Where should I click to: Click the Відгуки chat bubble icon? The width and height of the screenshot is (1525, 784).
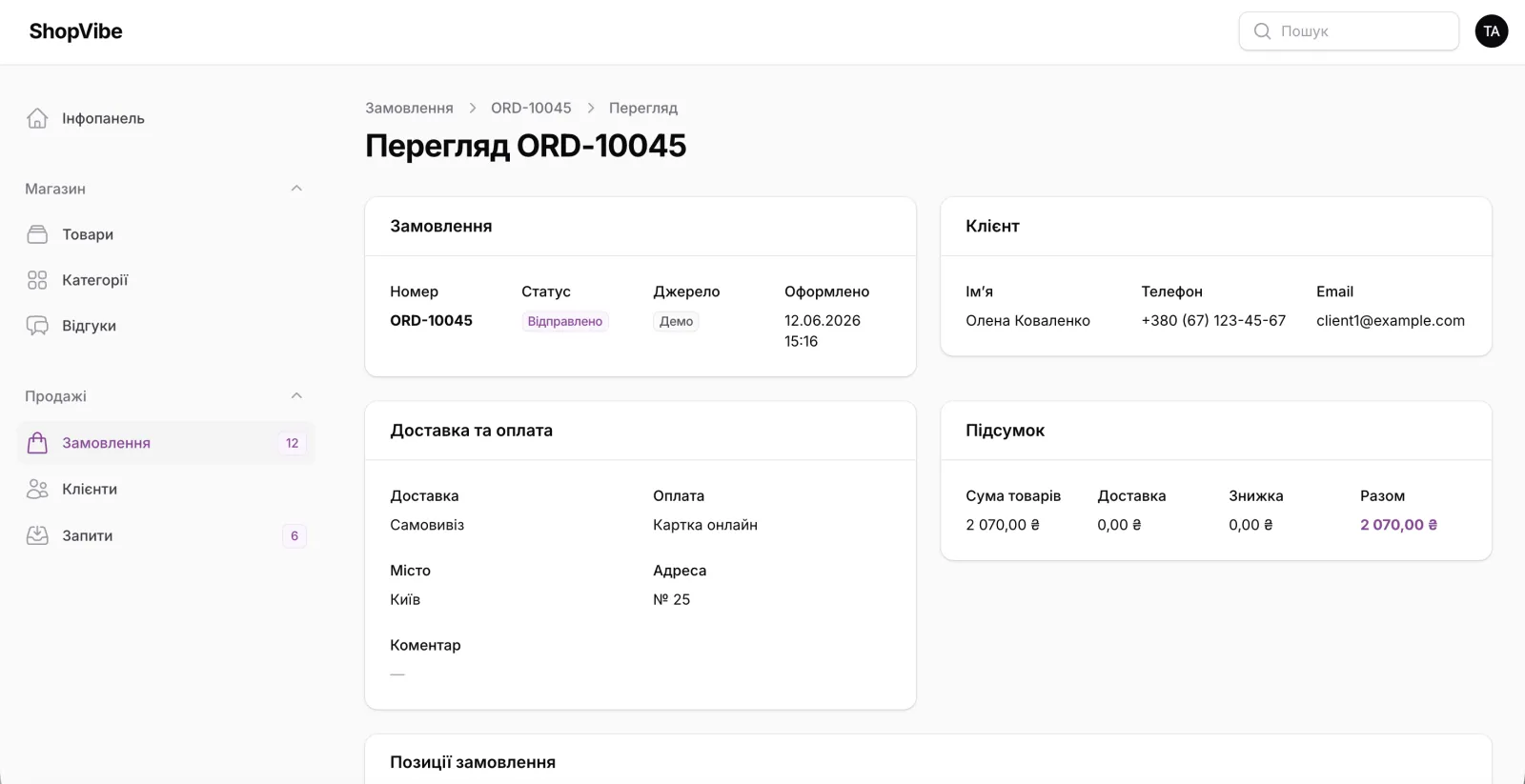(x=37, y=326)
